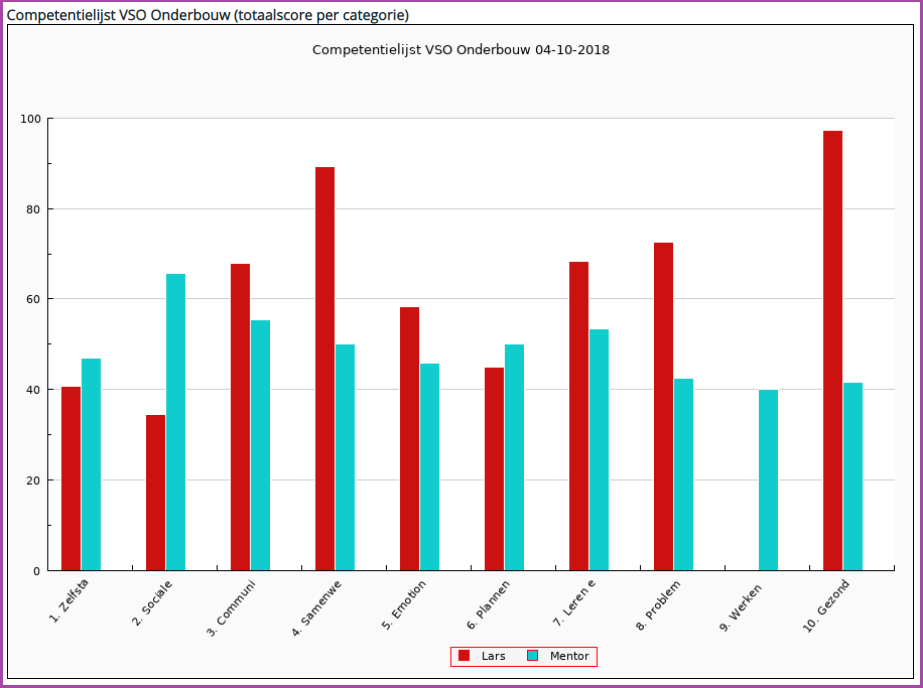Click the Mentor legend label text
The image size is (923, 688).
tap(569, 656)
